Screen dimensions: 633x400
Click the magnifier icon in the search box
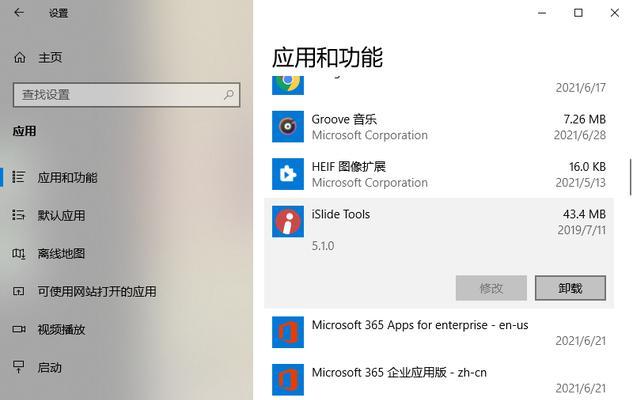coord(229,95)
